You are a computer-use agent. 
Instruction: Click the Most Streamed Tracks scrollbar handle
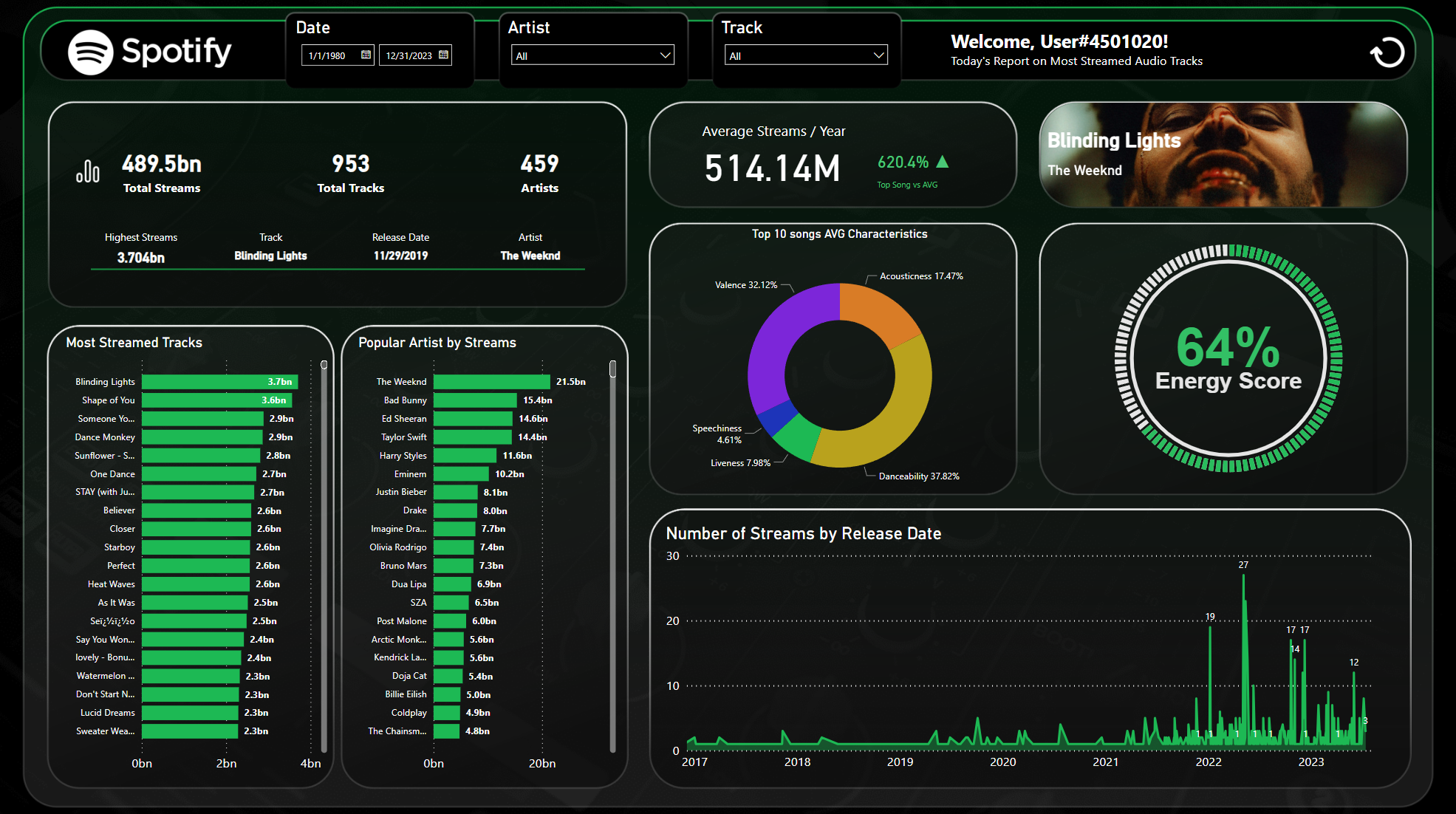pos(324,365)
